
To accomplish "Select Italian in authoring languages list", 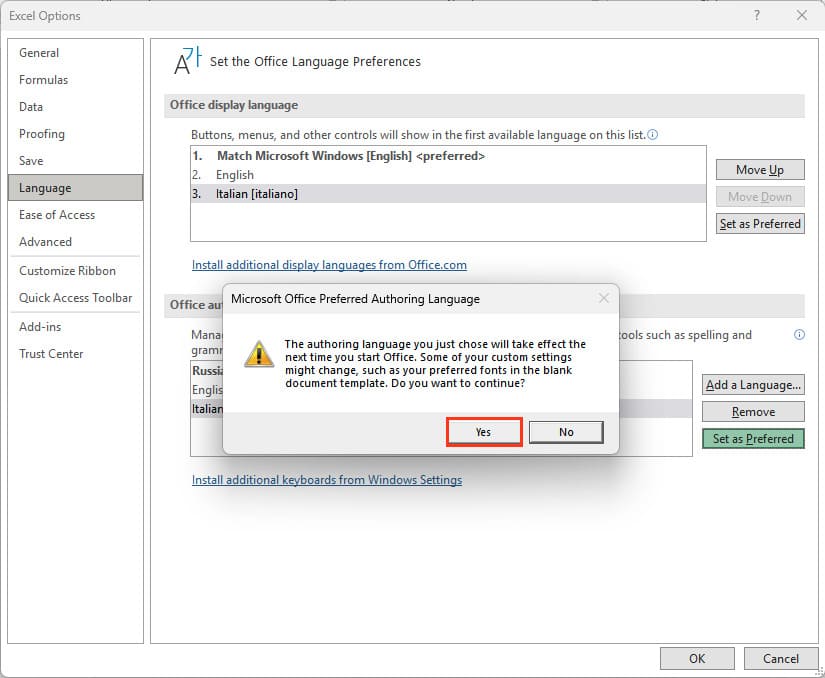I will (207, 409).
